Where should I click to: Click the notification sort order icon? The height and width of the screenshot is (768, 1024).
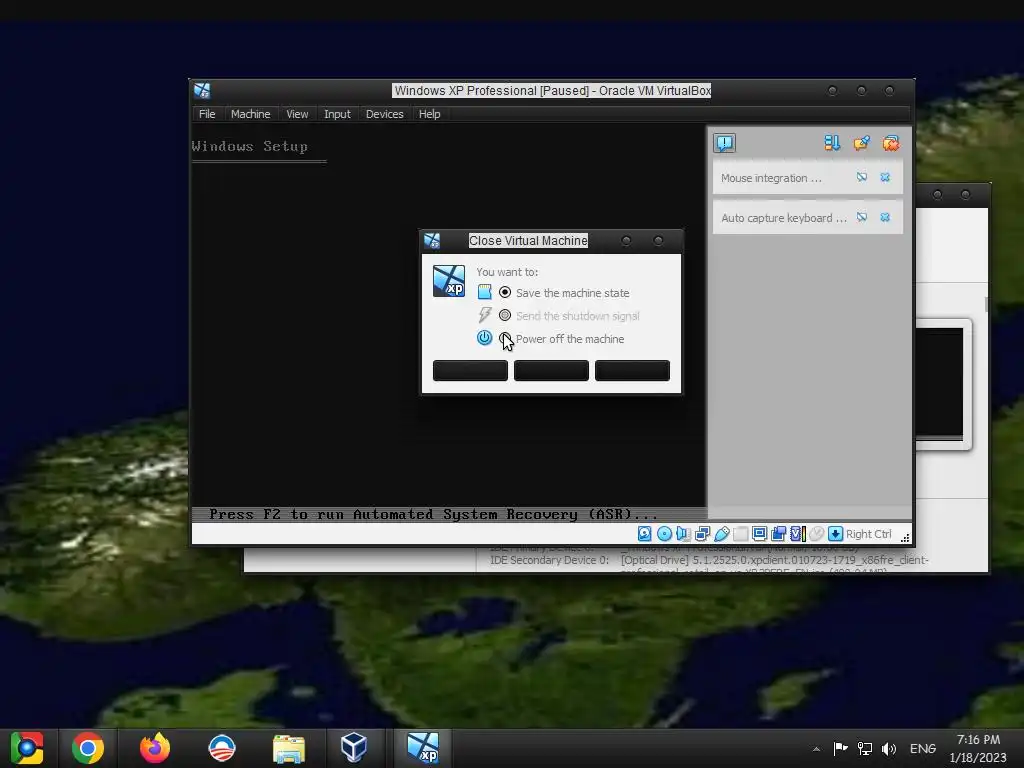[x=832, y=143]
